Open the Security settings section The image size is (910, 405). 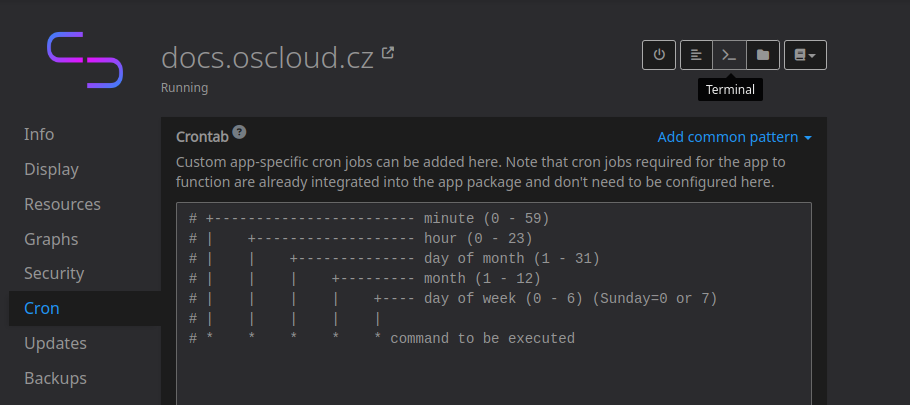[x=54, y=273]
